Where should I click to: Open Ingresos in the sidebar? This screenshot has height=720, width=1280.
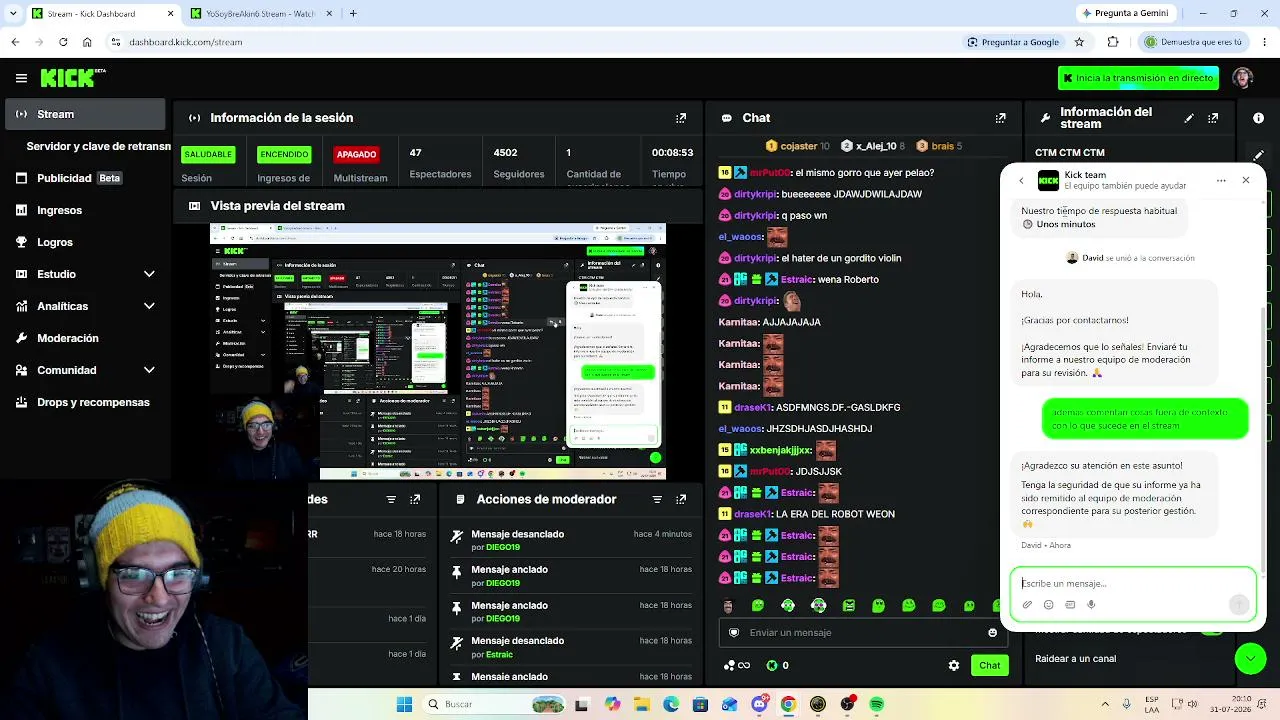click(85, 210)
